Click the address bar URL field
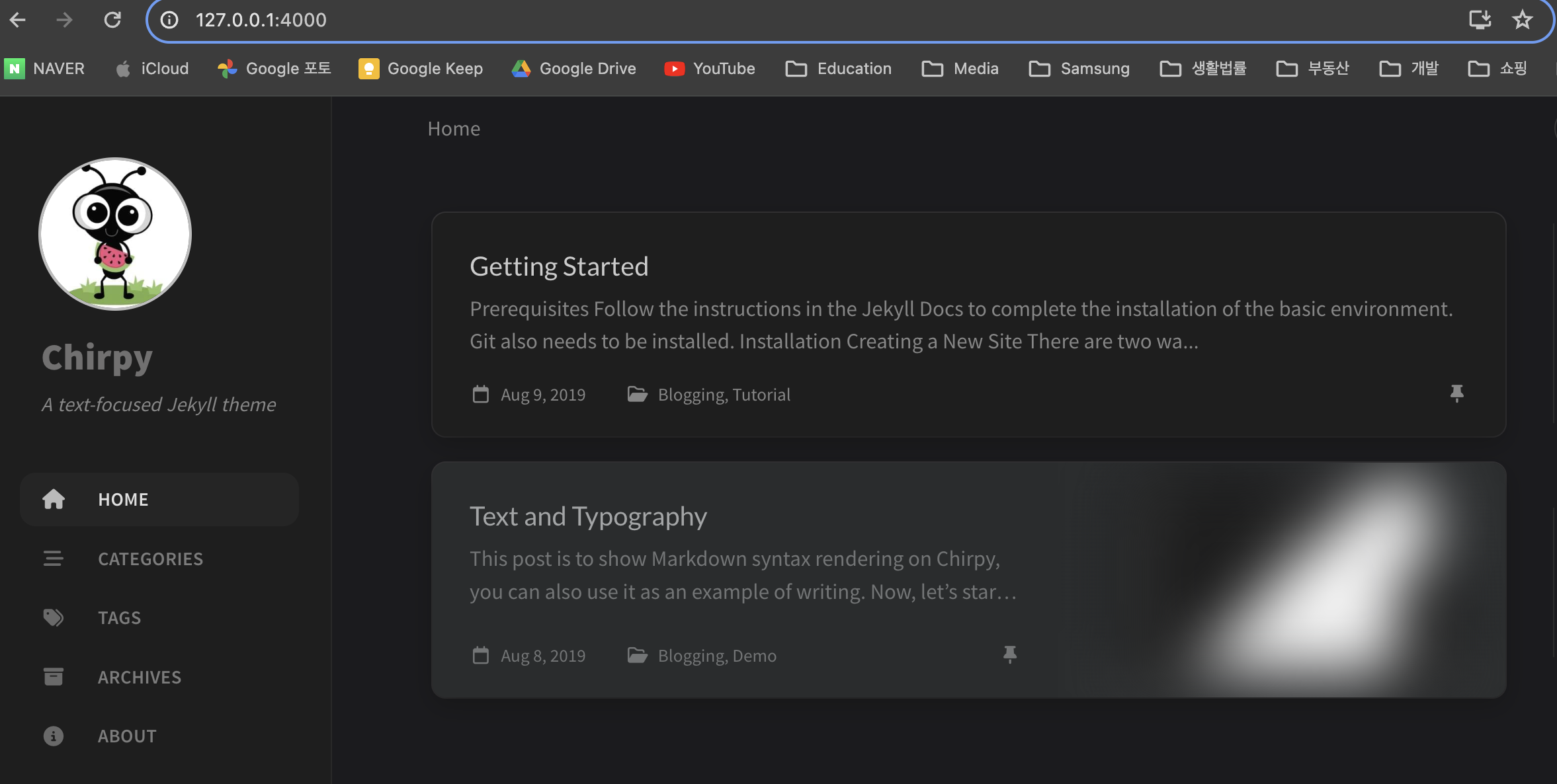The height and width of the screenshot is (784, 1557). tap(794, 20)
